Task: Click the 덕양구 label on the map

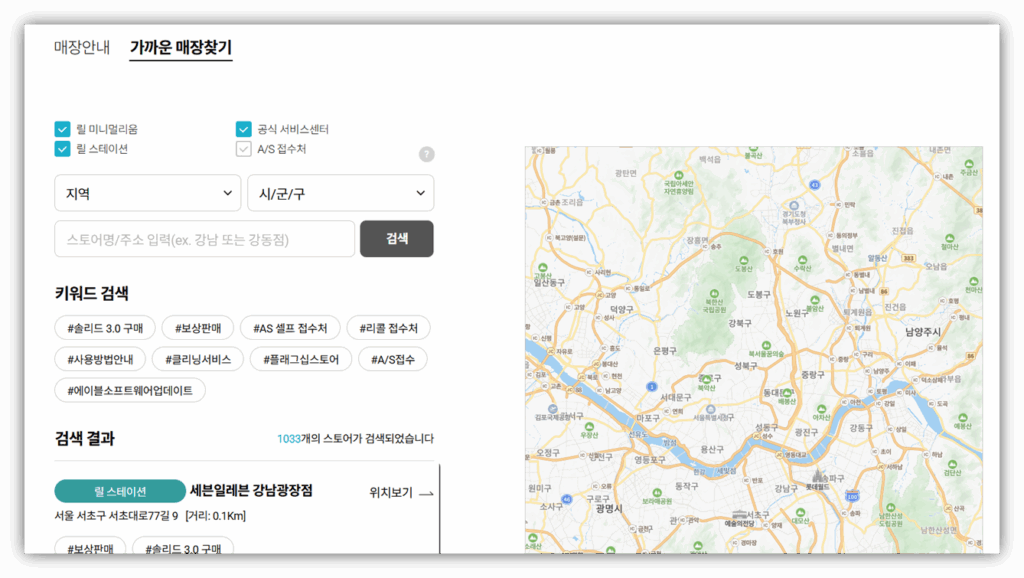Action: click(622, 309)
